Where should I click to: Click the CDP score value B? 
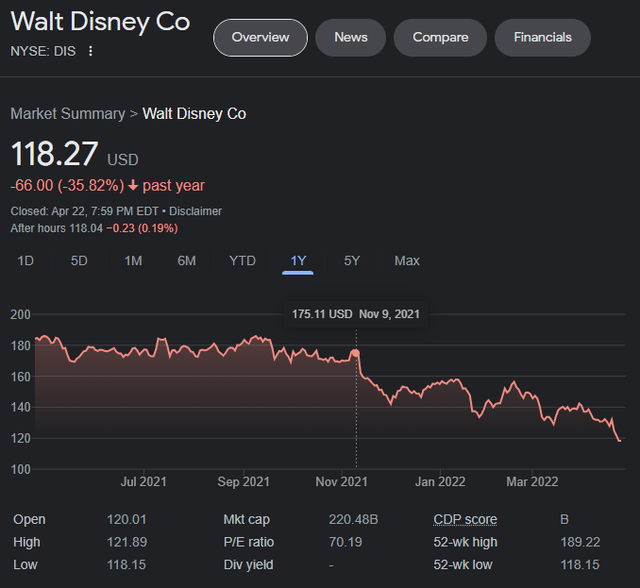pos(564,519)
